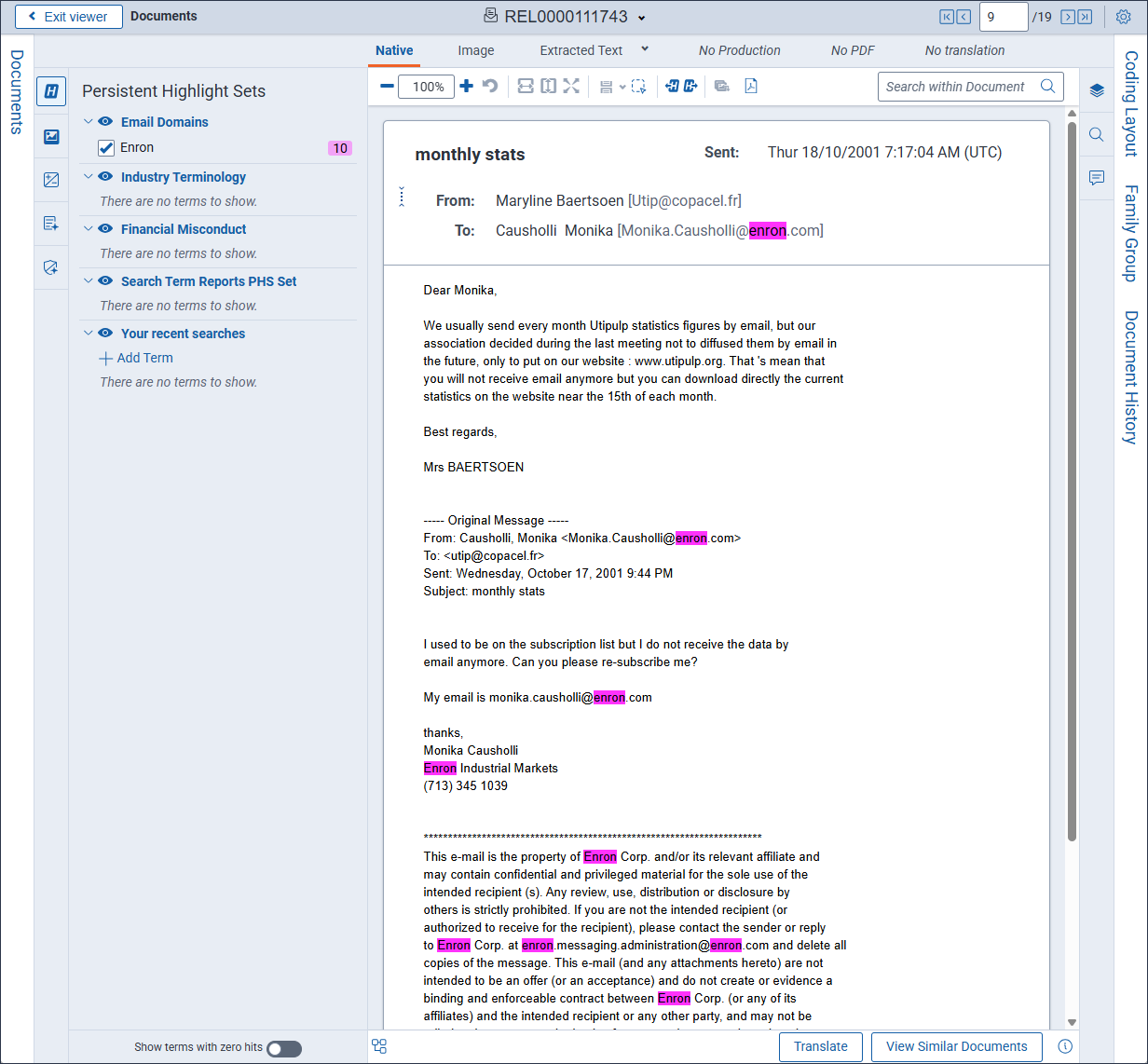
Task: Collapse the Industry Terminology chevron
Action: click(89, 177)
